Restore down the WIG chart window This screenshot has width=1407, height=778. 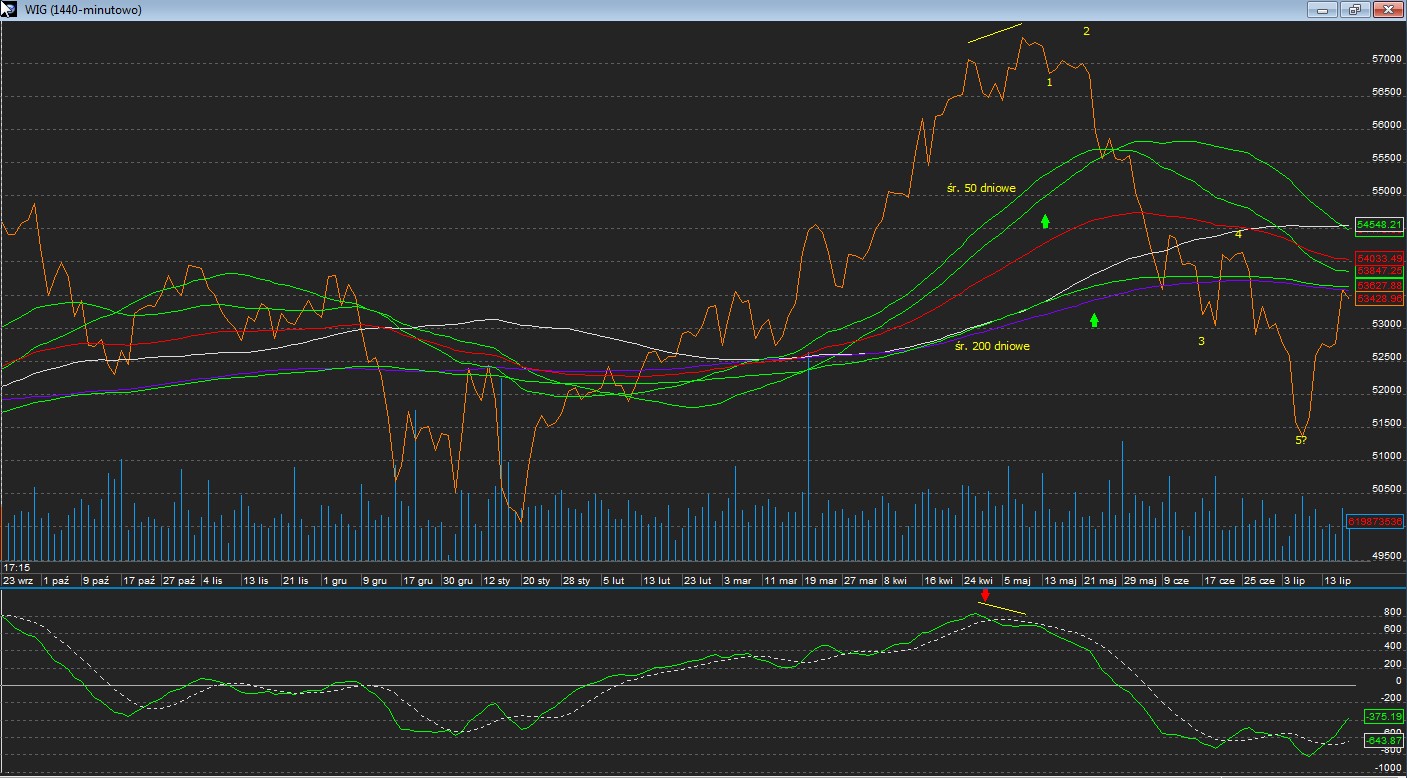1355,10
